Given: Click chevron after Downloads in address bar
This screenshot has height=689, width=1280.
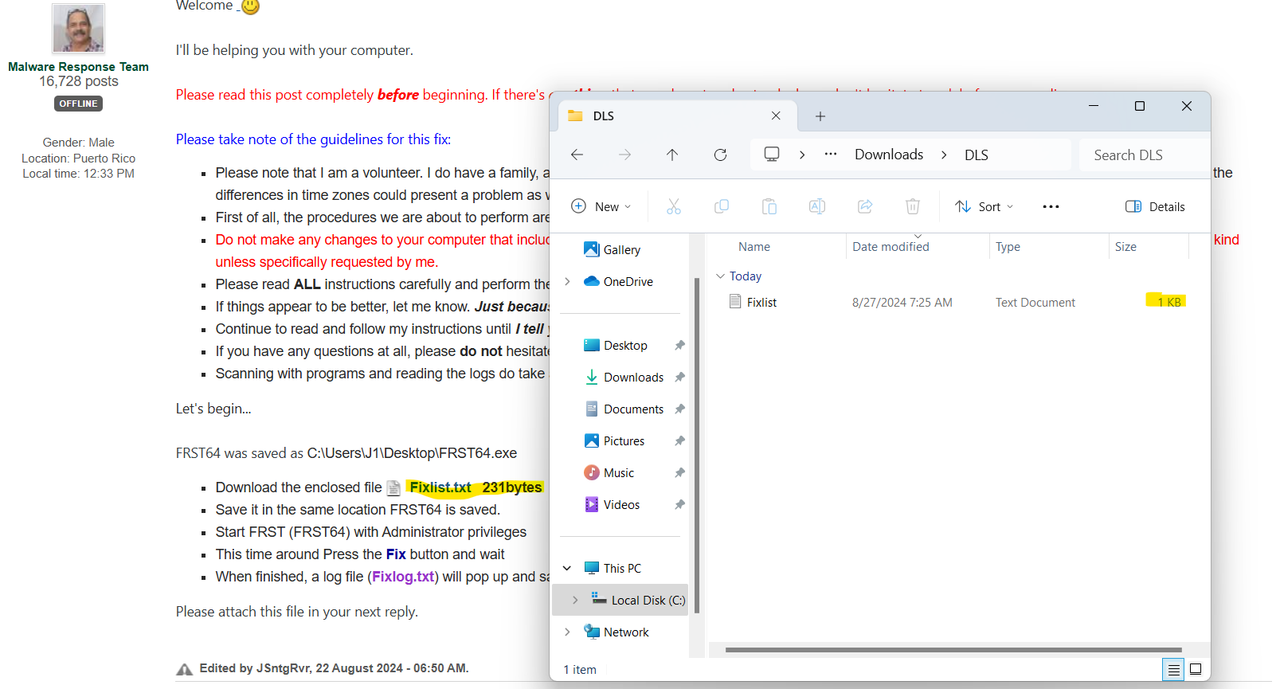Looking at the screenshot, I should click(945, 155).
